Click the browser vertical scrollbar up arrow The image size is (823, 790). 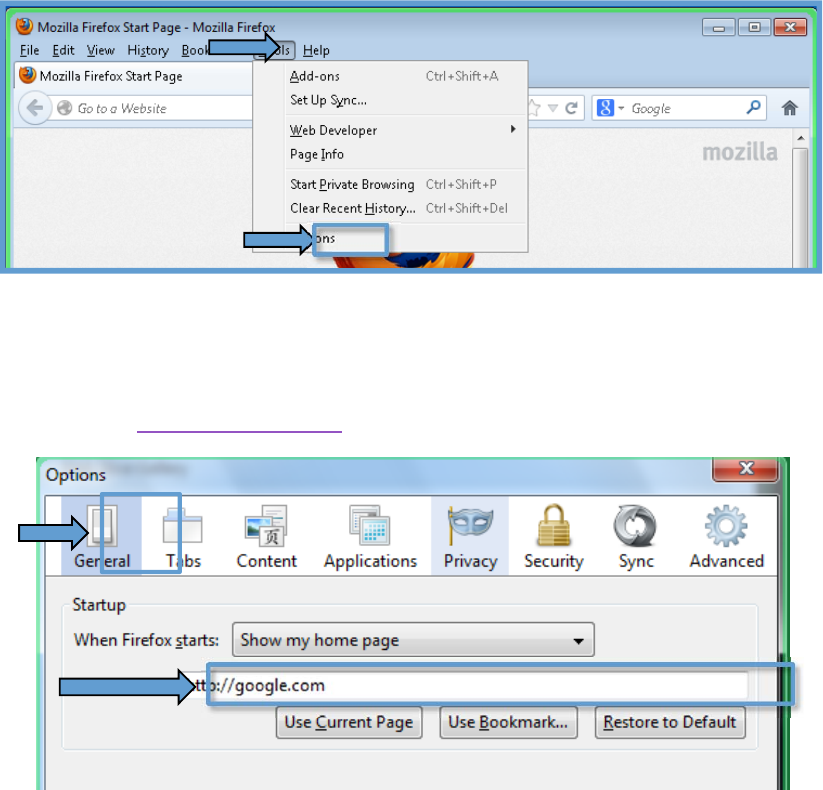click(800, 138)
